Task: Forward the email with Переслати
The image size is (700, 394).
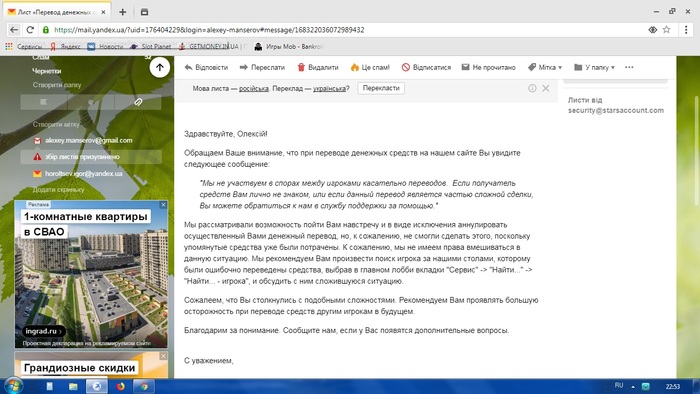Action: point(262,67)
